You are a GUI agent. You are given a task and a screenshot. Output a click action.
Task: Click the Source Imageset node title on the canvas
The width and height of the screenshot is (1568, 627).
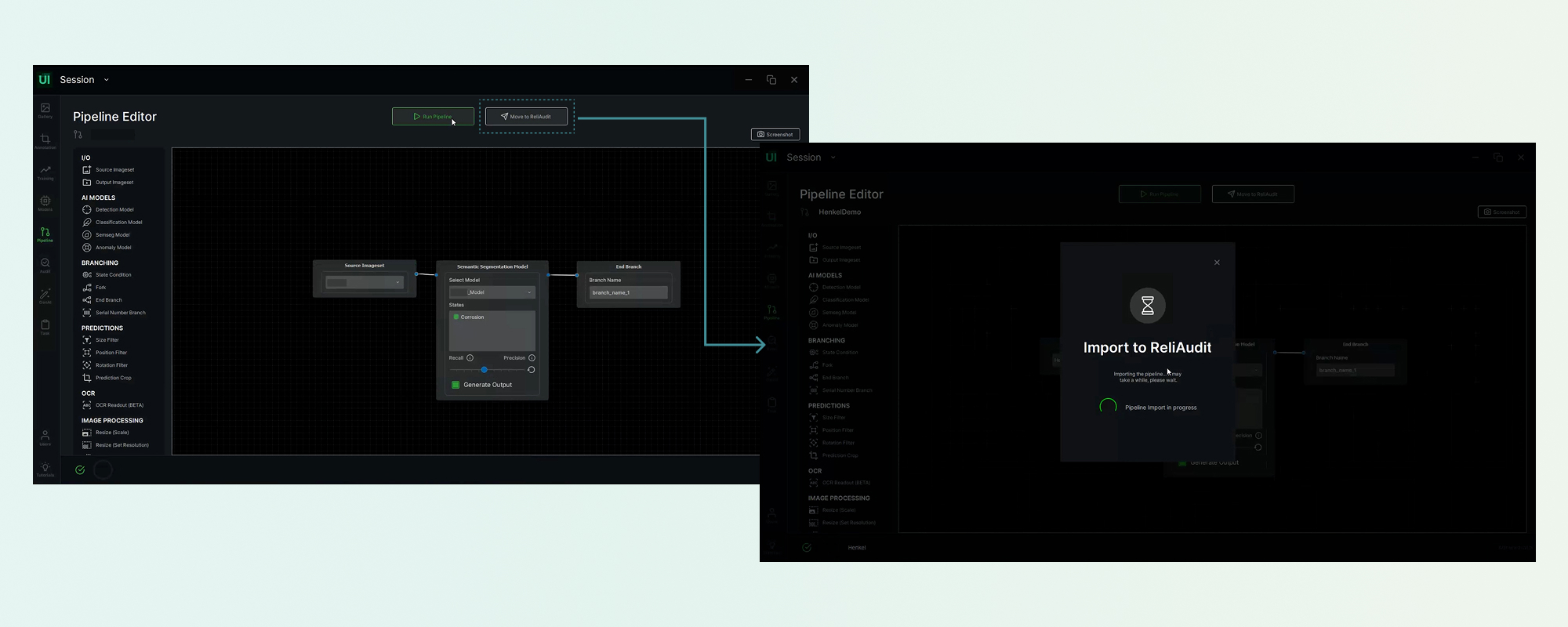(x=365, y=266)
